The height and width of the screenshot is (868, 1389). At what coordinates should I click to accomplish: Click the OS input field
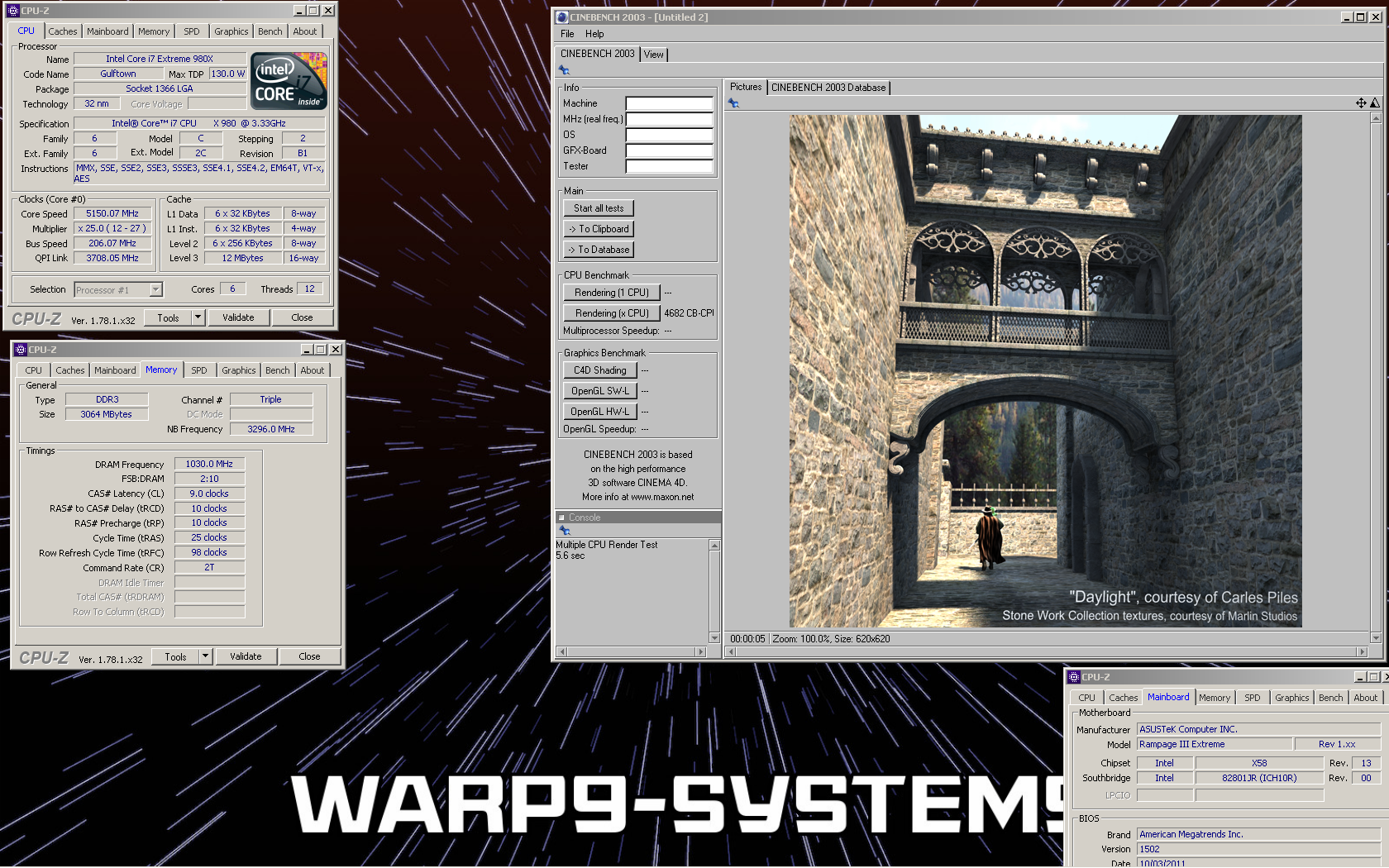tap(669, 135)
